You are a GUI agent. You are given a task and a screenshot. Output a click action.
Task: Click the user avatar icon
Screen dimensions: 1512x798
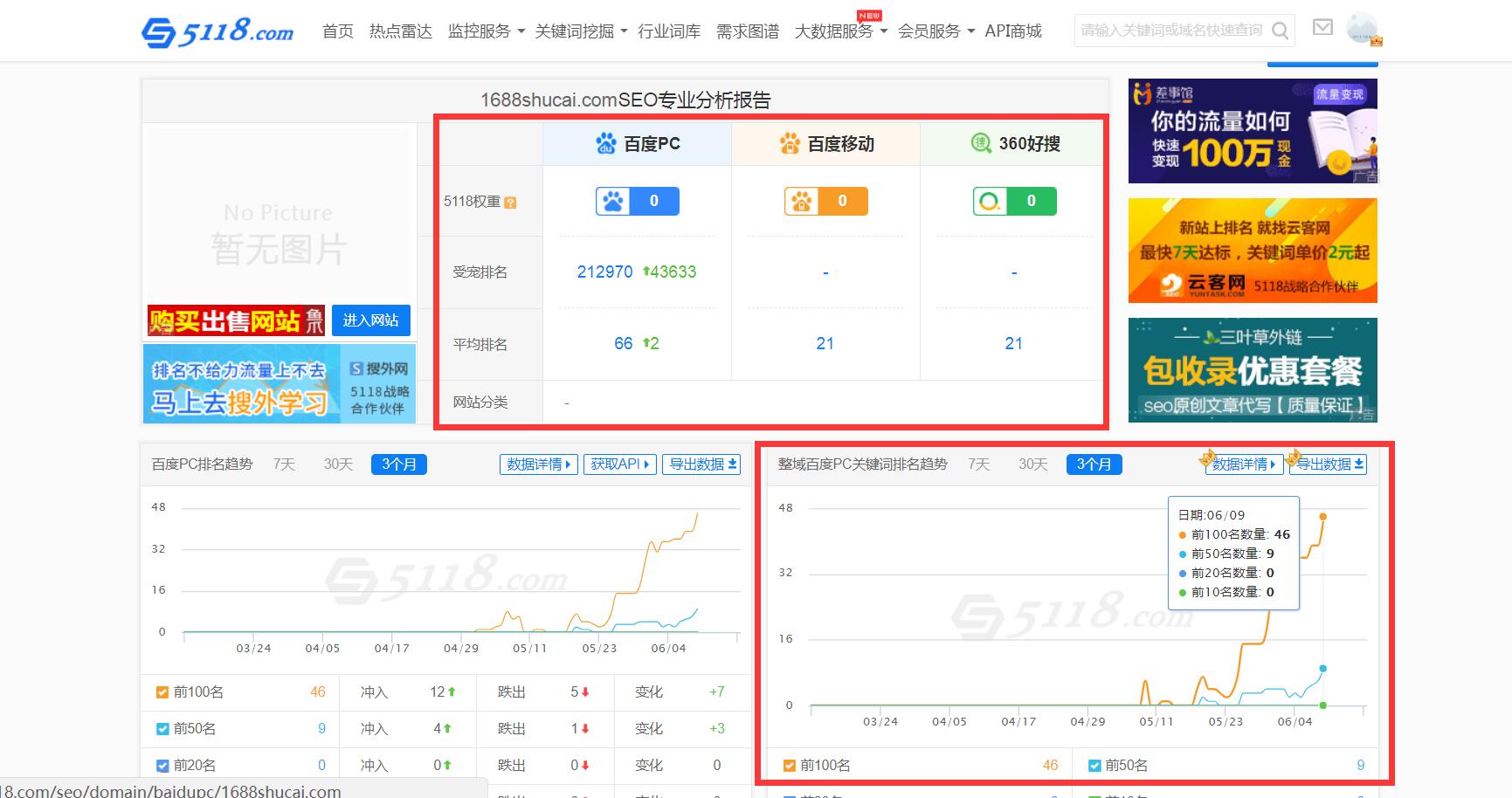coord(1360,29)
